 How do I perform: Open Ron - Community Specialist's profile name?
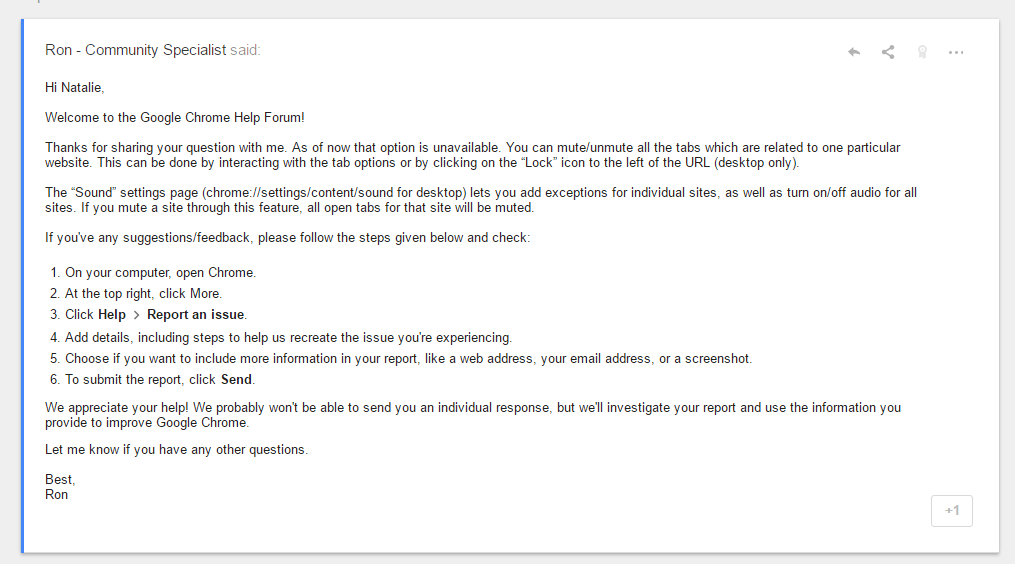point(135,50)
